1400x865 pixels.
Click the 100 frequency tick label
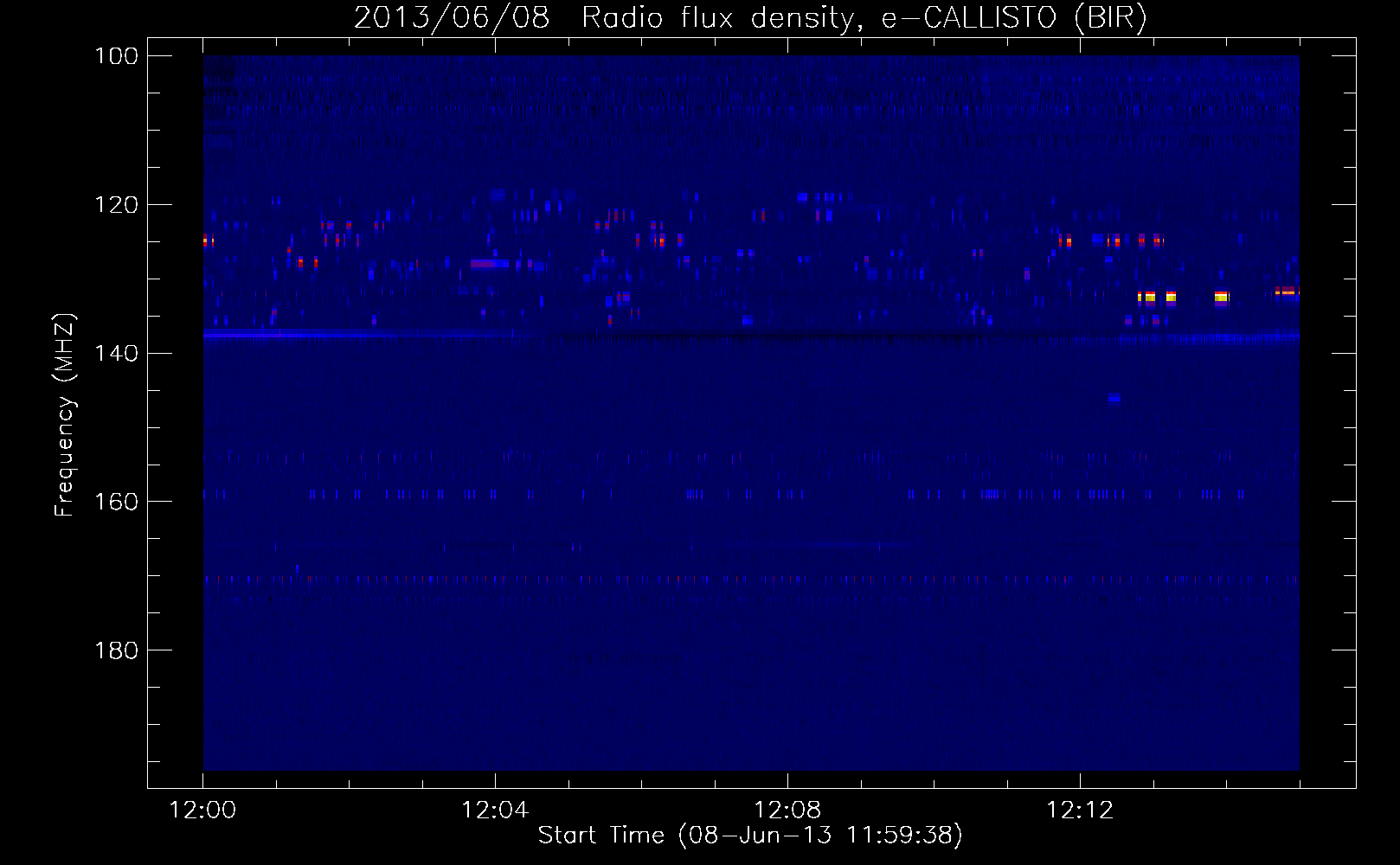[117, 56]
